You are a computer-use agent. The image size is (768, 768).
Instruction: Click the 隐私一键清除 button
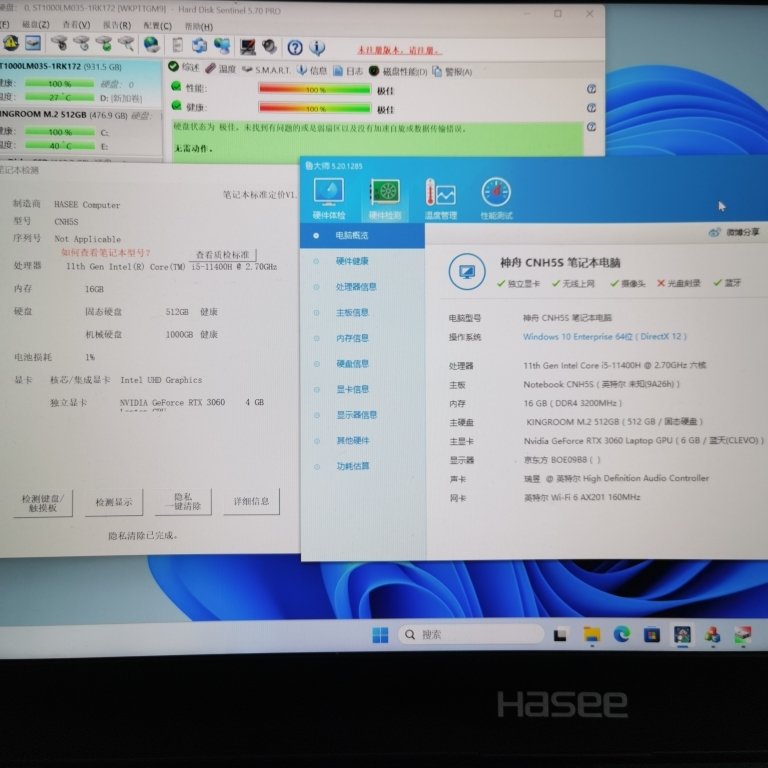183,502
